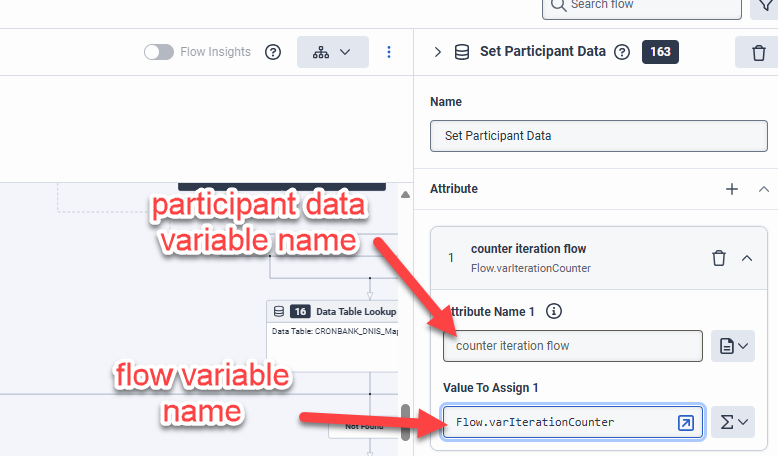Add a new attribute with plus icon
Viewport: 778px width, 456px height.
coord(732,189)
